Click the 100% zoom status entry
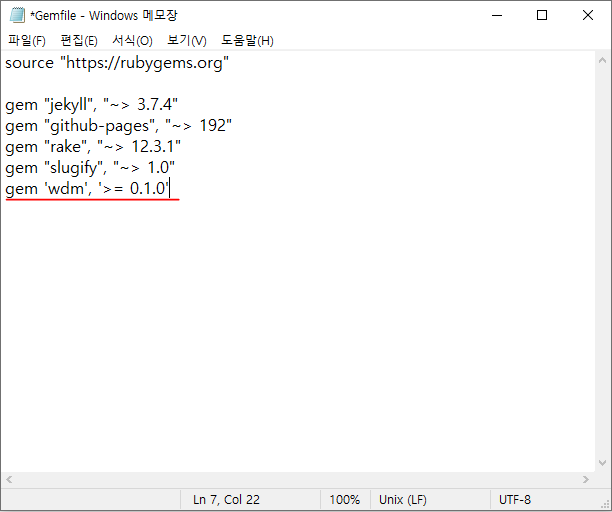This screenshot has height=512, width=612. coord(345,500)
